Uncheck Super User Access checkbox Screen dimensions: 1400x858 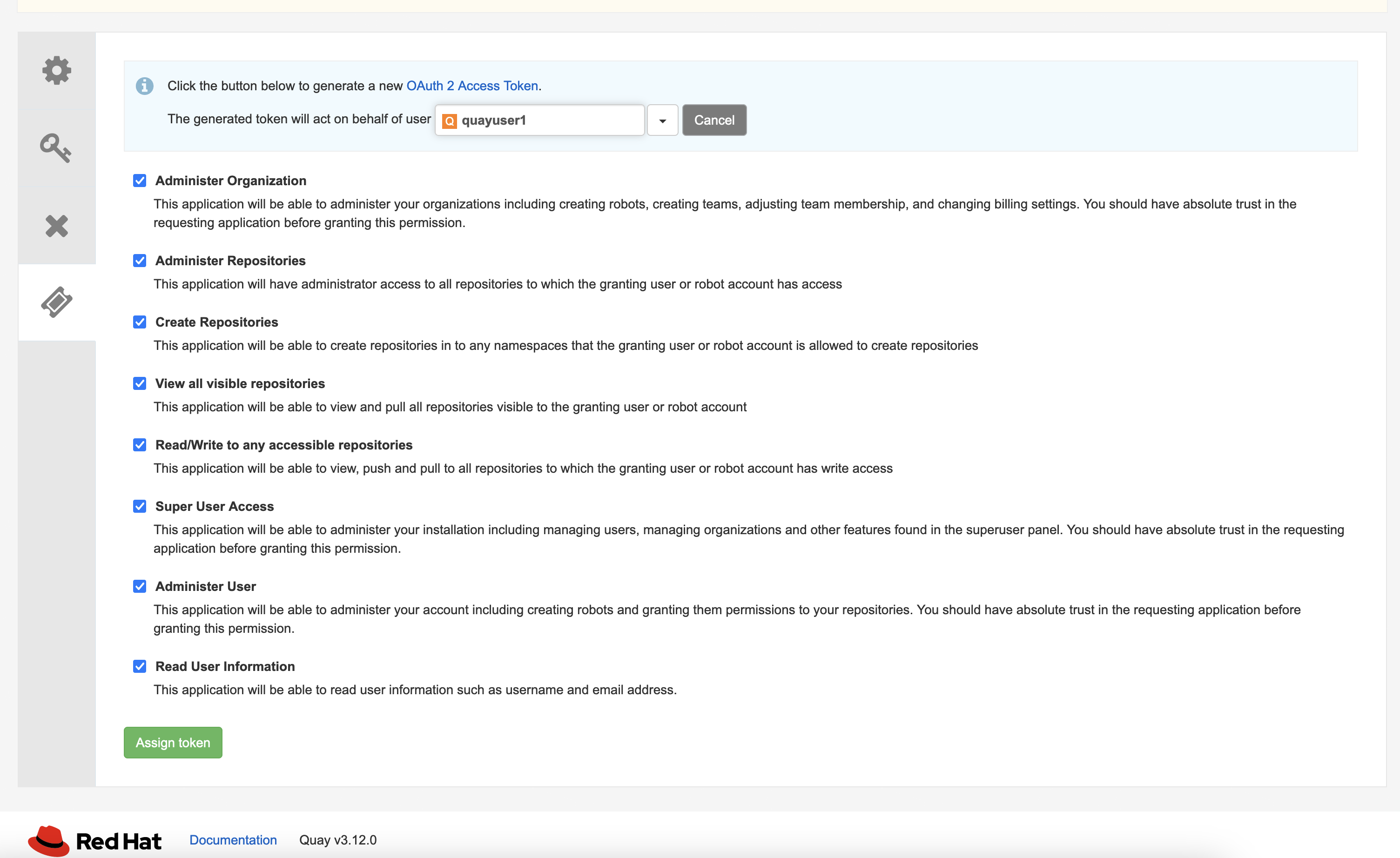pos(140,506)
